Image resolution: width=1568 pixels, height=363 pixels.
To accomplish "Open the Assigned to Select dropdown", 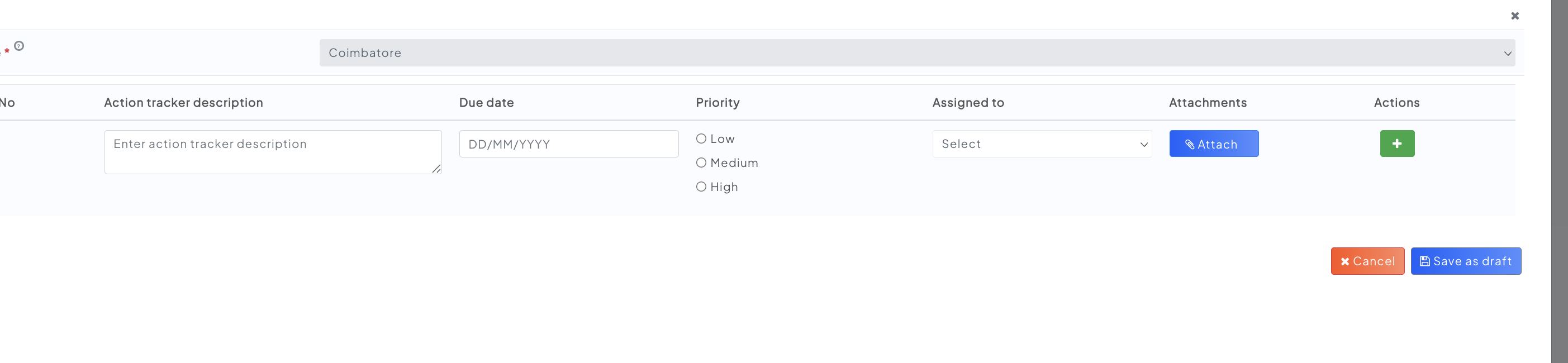I will [1042, 144].
